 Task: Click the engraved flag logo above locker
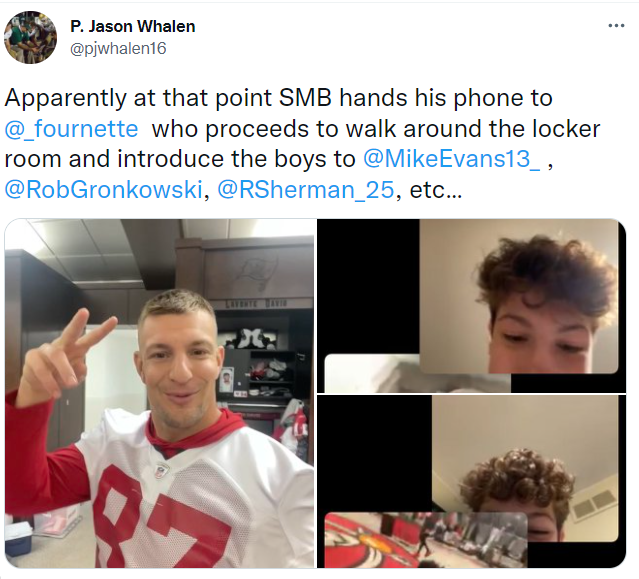click(257, 272)
